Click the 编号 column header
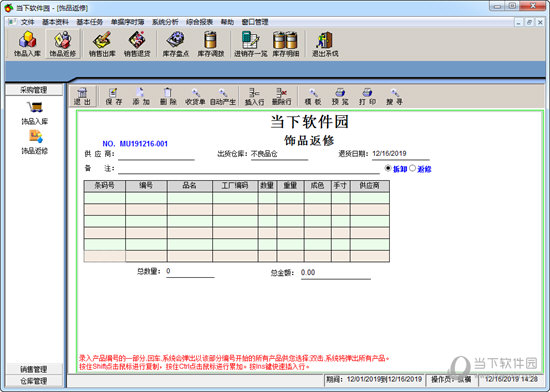Image resolution: width=550 pixels, height=392 pixels. (x=146, y=186)
